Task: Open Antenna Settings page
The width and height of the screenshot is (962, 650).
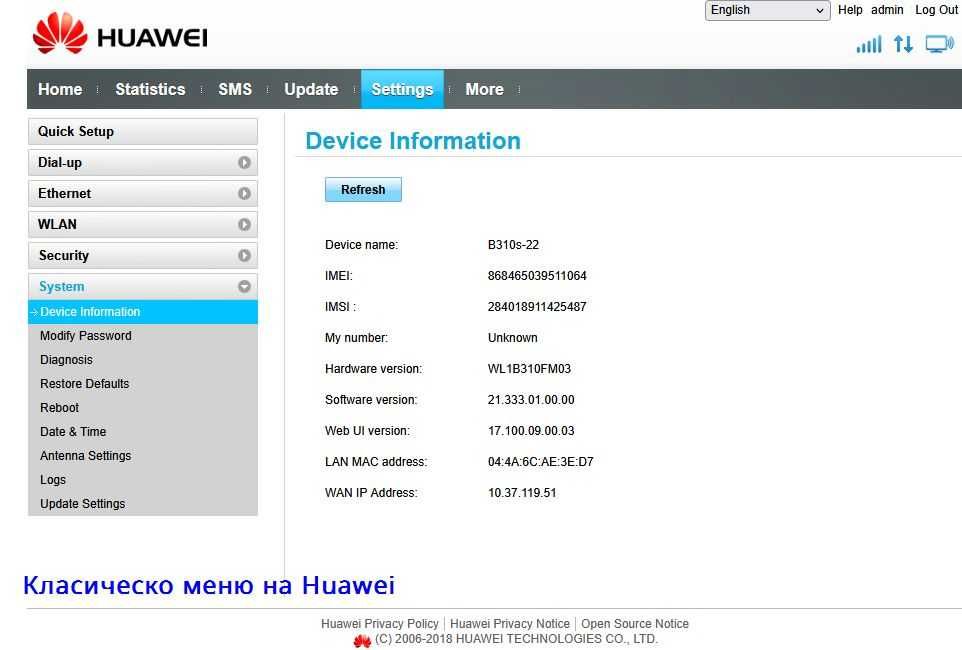Action: 86,455
